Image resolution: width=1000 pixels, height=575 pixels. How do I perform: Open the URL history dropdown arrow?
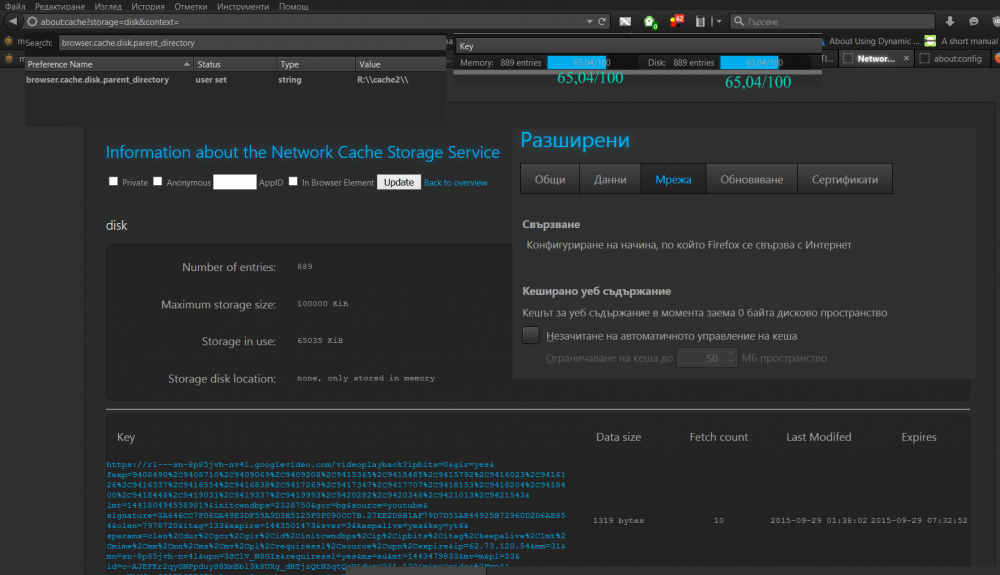[589, 22]
